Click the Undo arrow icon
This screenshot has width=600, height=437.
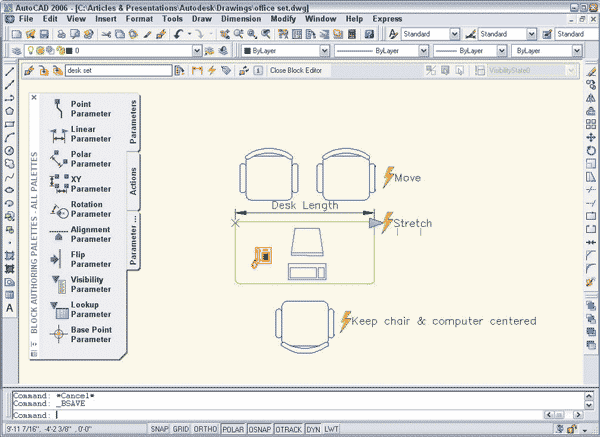tap(178, 34)
